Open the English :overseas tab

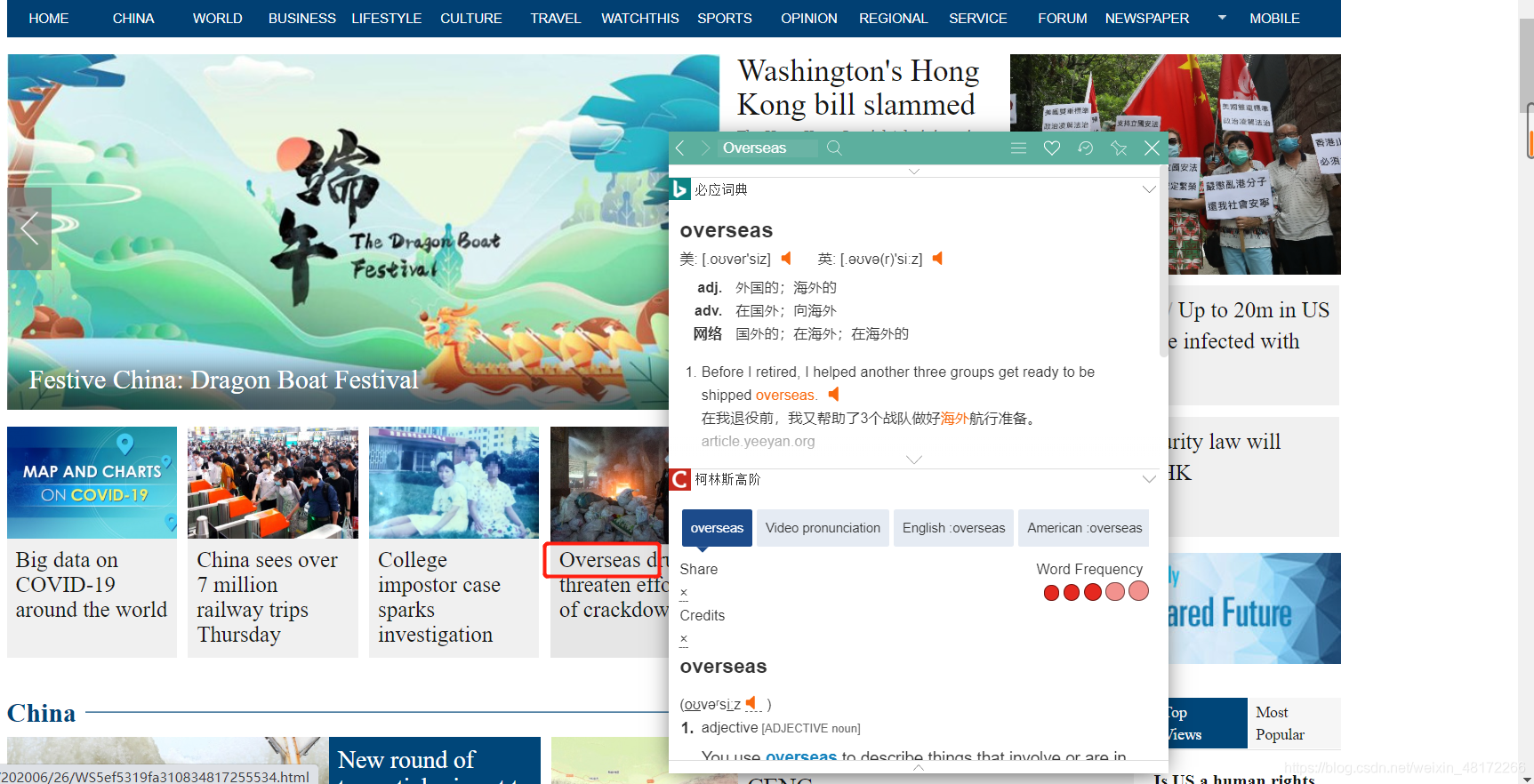[x=953, y=528]
